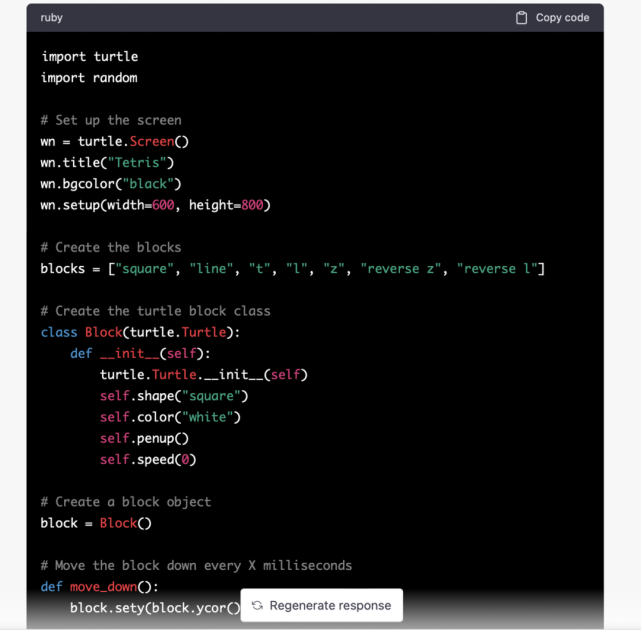Click the 'def move_down():' line
Image resolution: width=641 pixels, height=630 pixels.
tap(99, 587)
